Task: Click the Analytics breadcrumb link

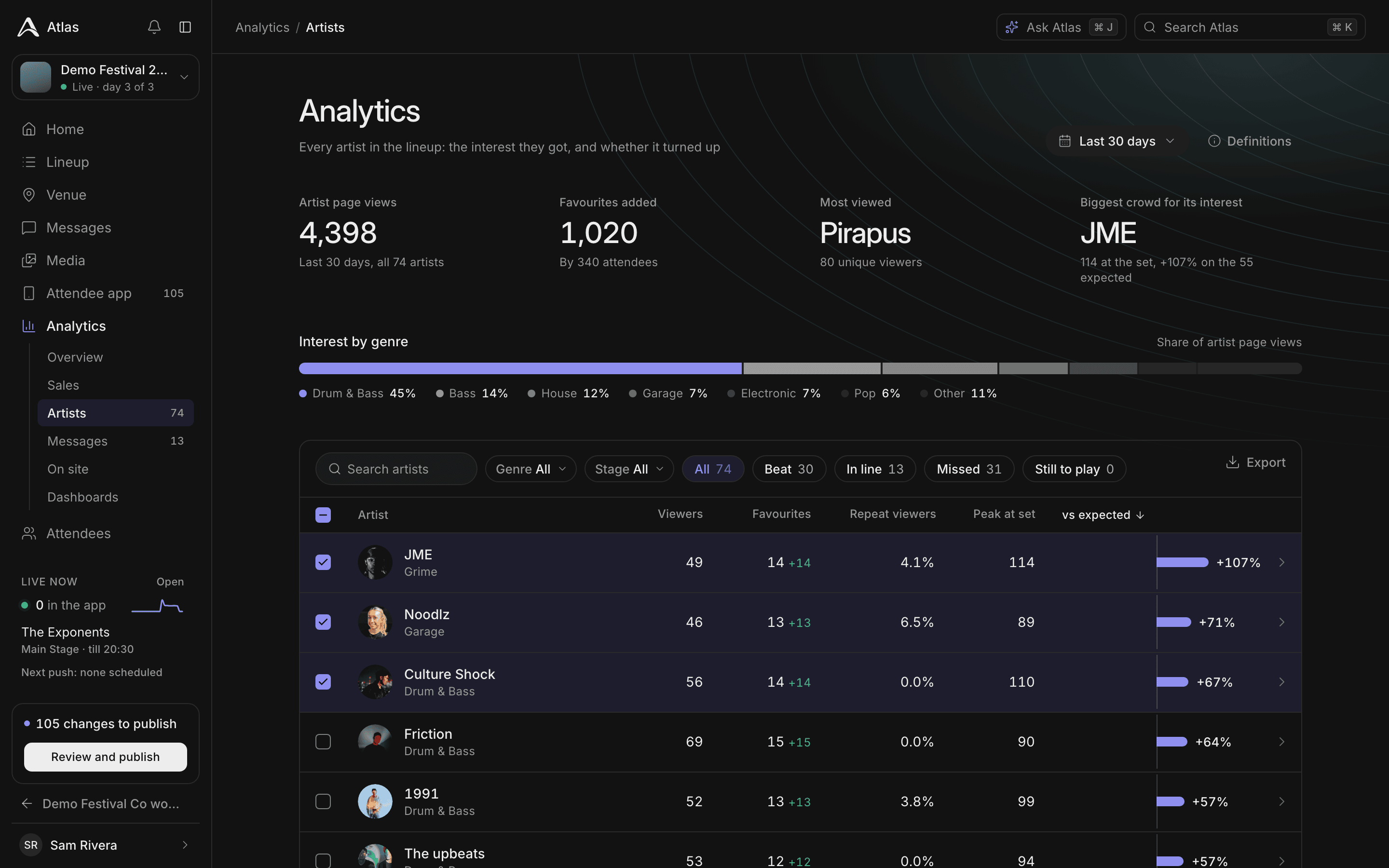Action: click(x=262, y=27)
